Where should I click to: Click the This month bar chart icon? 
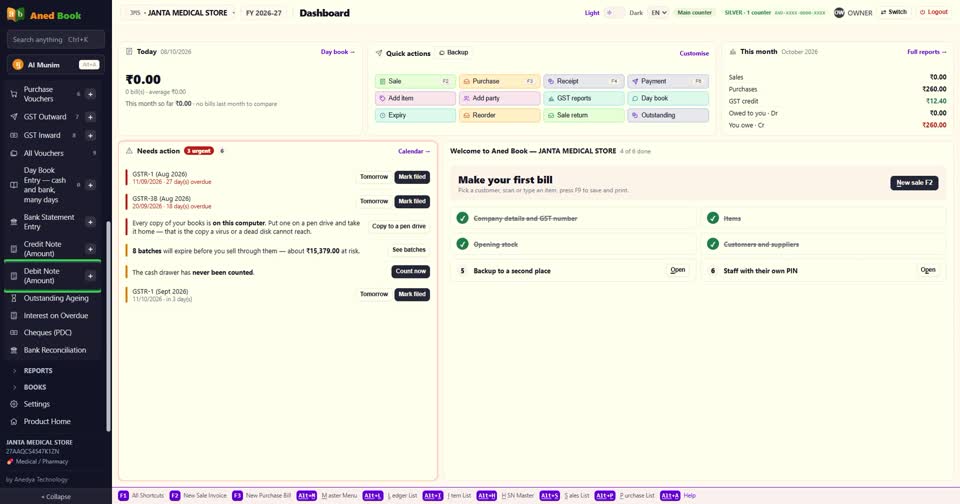[x=732, y=52]
